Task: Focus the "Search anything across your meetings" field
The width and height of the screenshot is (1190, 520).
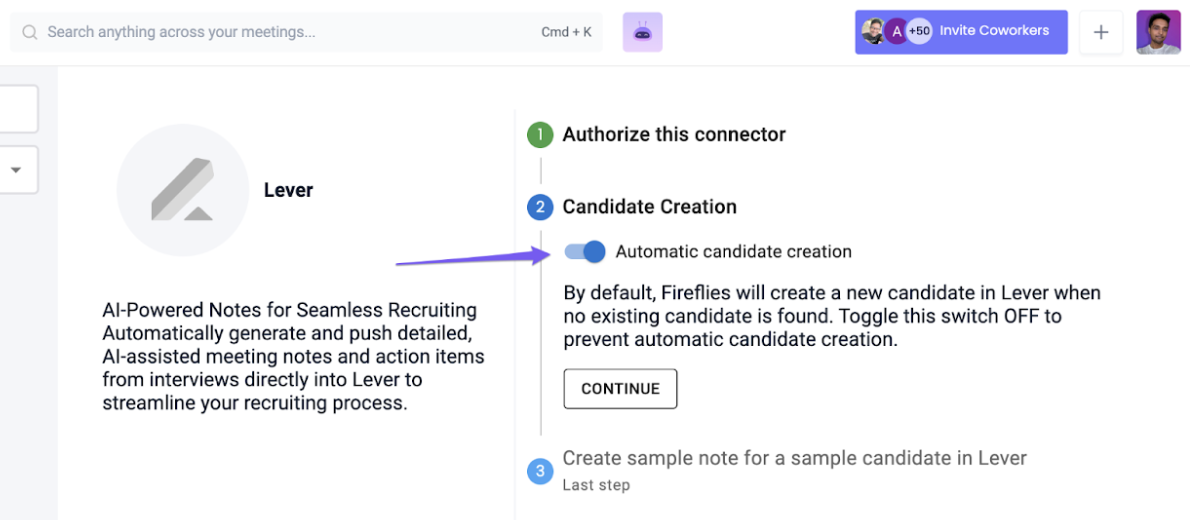Action: tap(306, 33)
